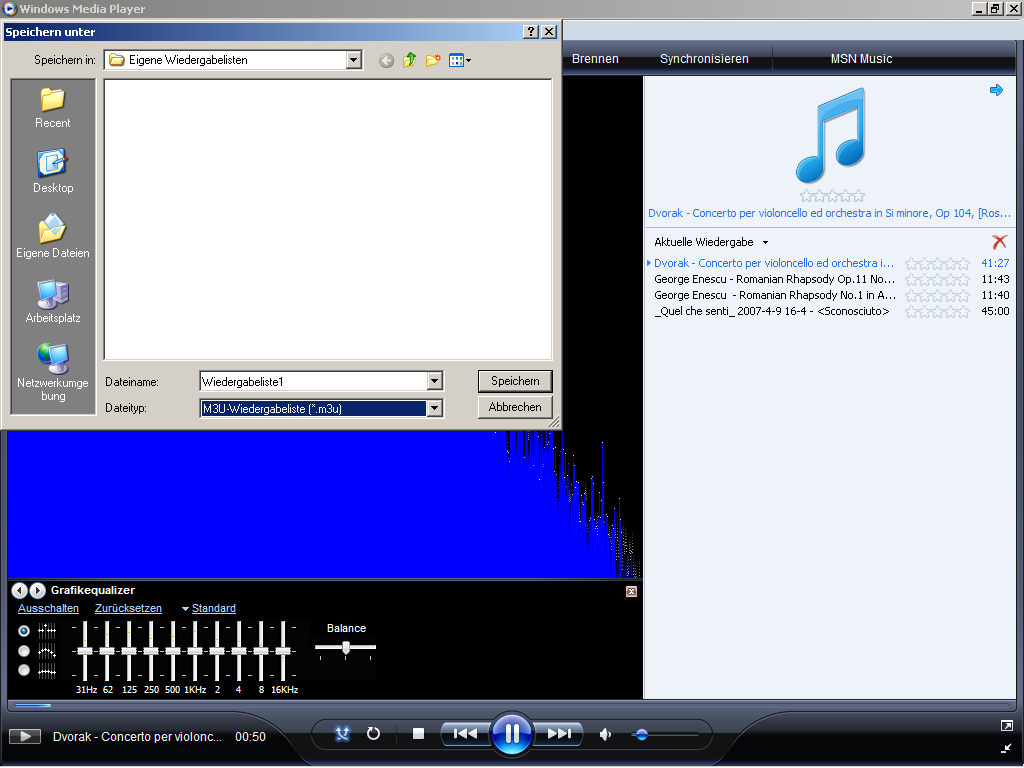This screenshot has width=1024, height=768.
Task: Open the MSN Music tab
Action: 861,59
